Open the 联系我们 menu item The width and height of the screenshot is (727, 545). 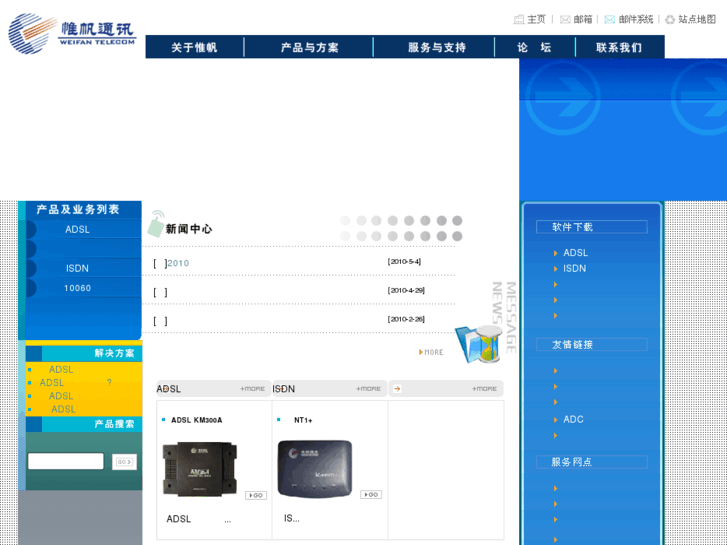click(x=619, y=47)
